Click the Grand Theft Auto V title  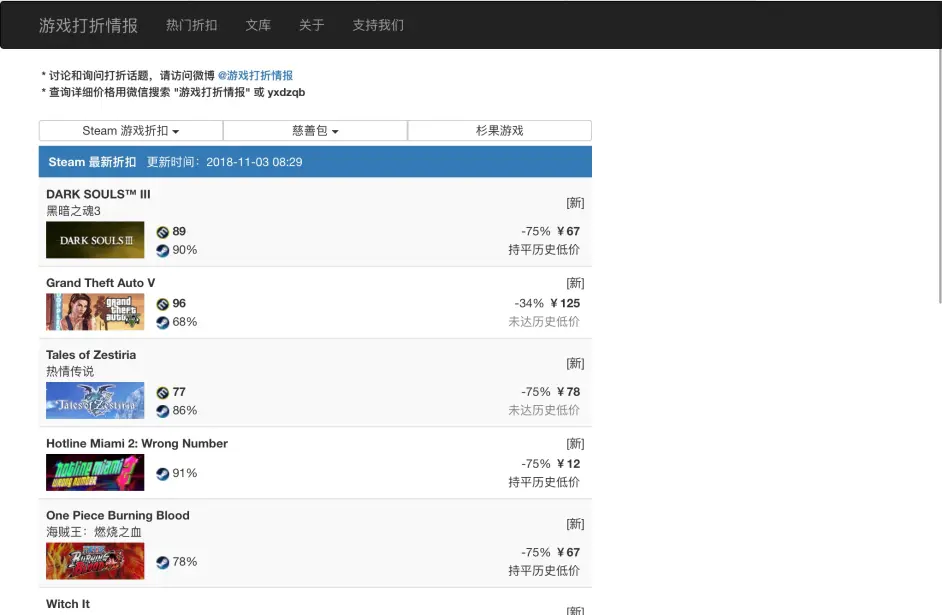[x=100, y=283]
